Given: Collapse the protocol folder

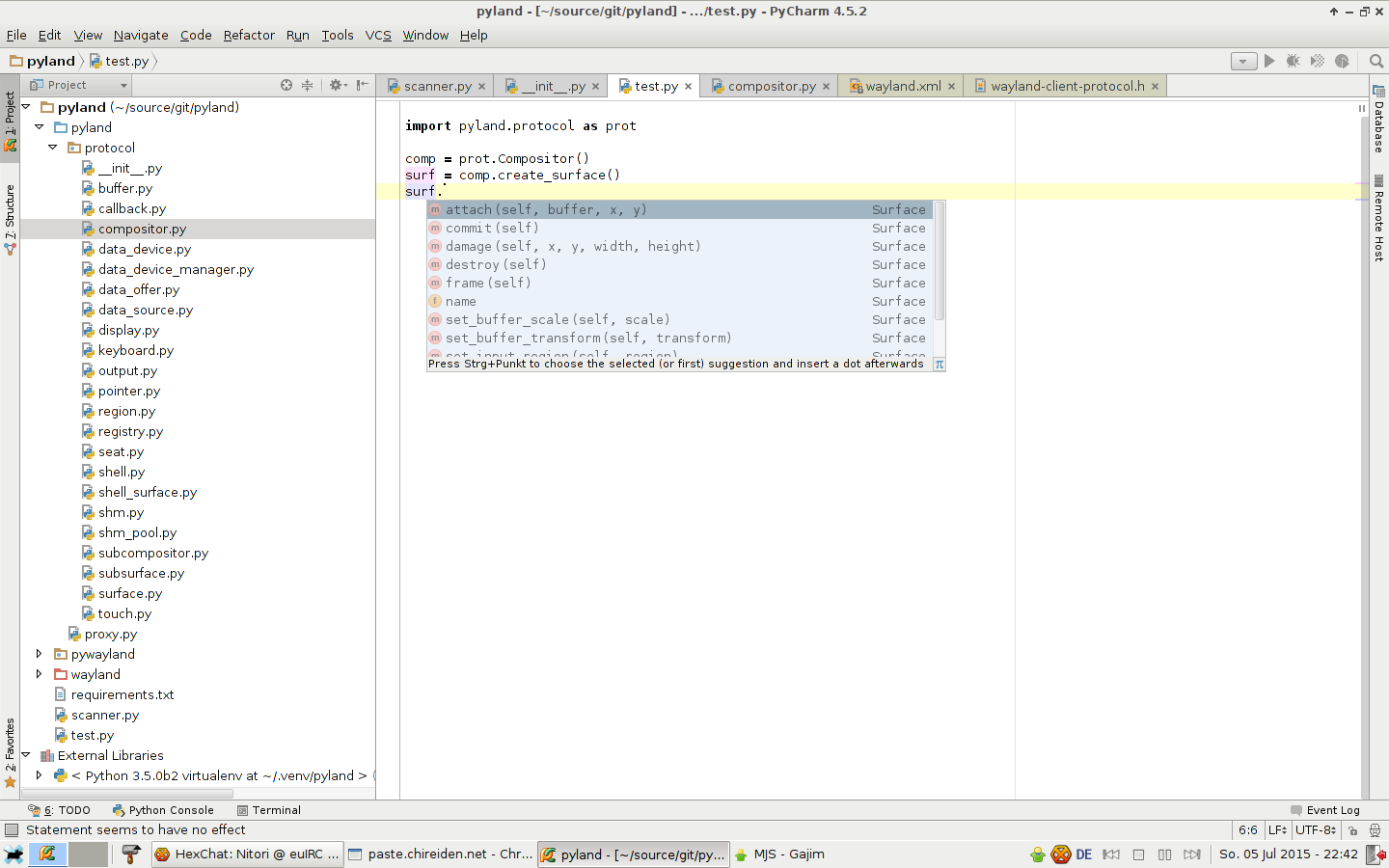Looking at the screenshot, I should (x=52, y=148).
